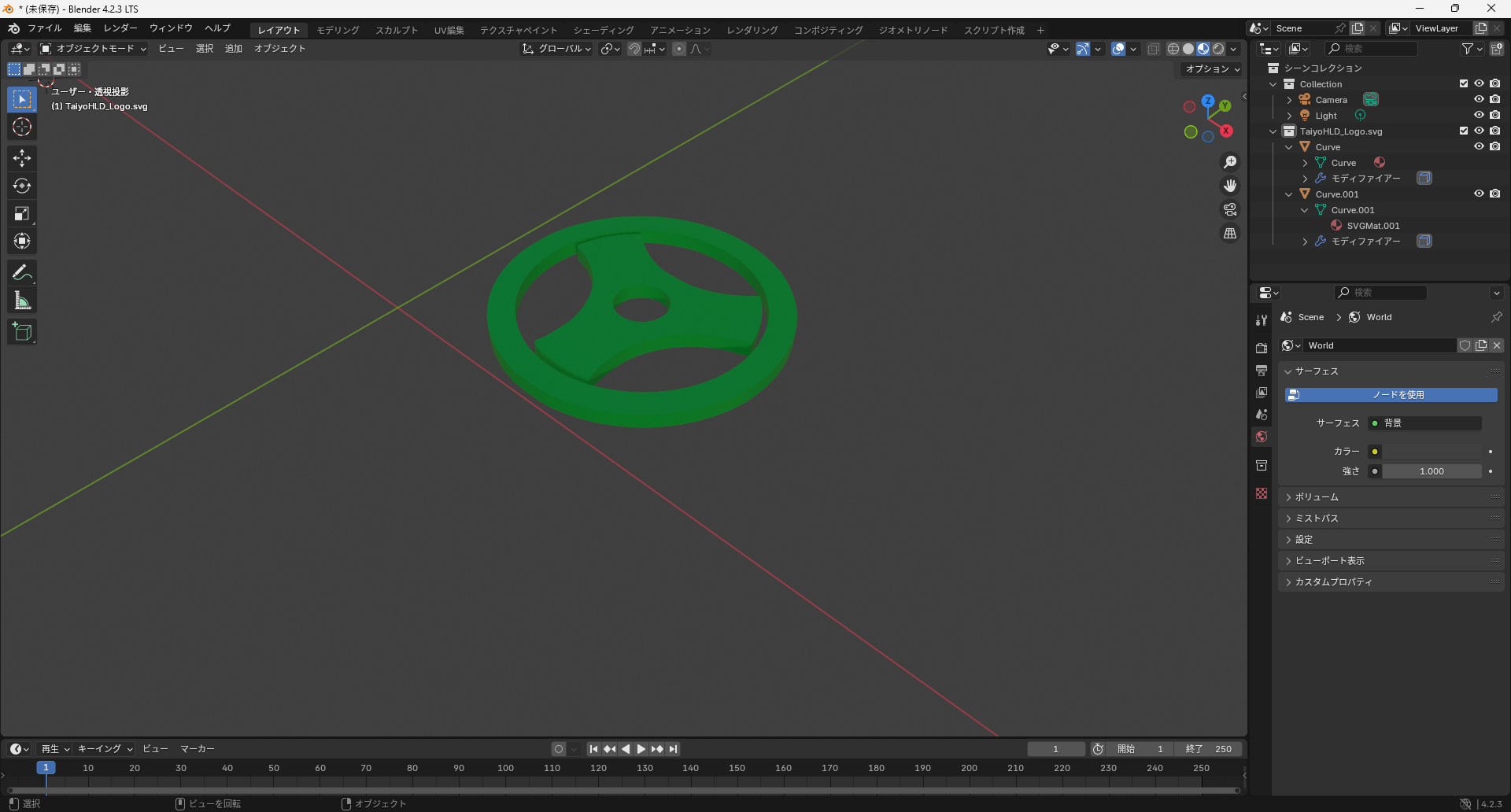Select the Measure tool

coord(22,301)
